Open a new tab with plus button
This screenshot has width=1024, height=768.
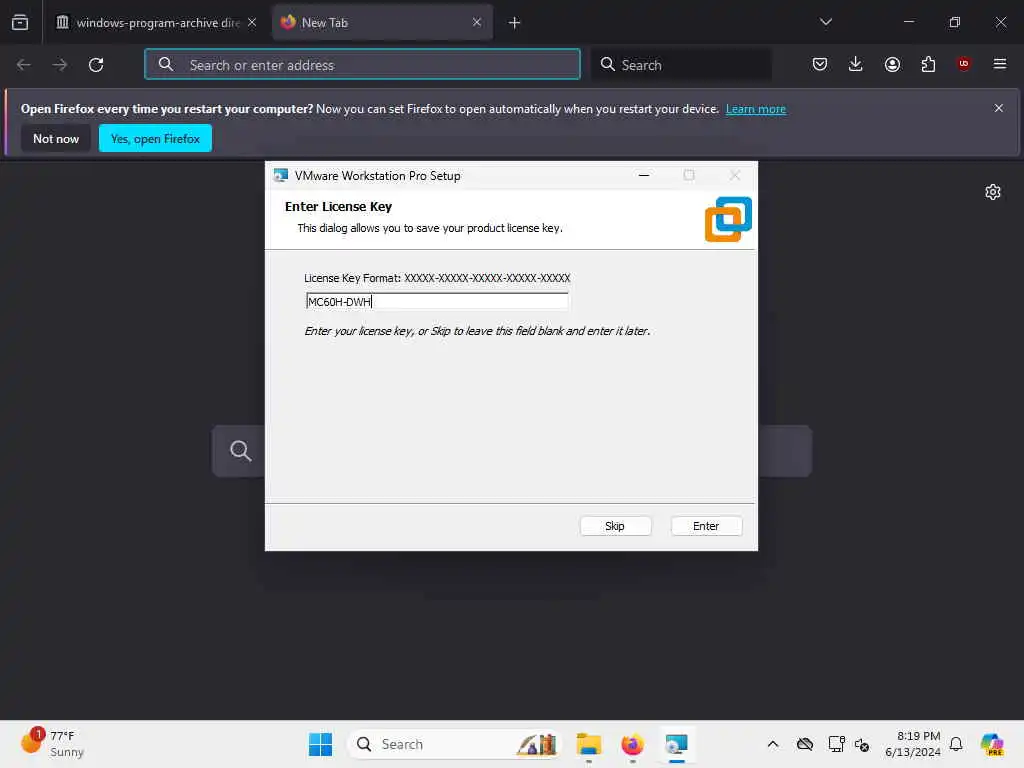515,23
